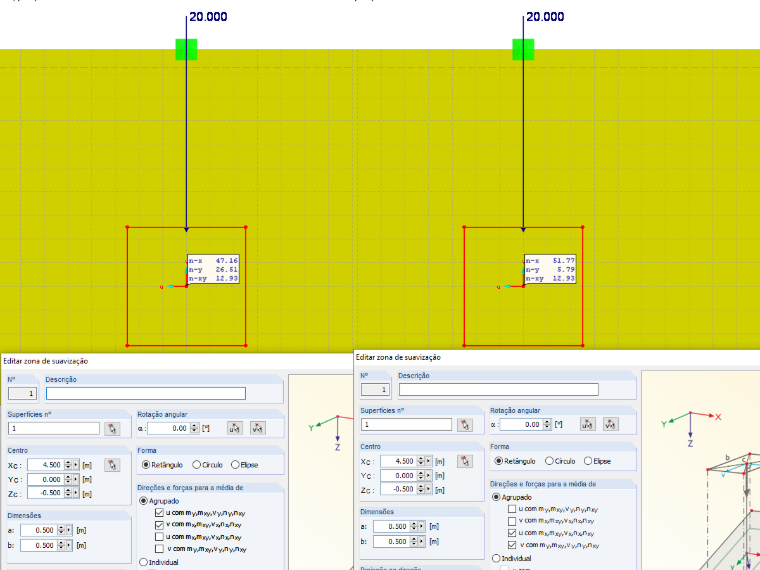Select the Elipse shape in the left dialog
Image resolution: width=760 pixels, height=570 pixels.
[x=236, y=465]
